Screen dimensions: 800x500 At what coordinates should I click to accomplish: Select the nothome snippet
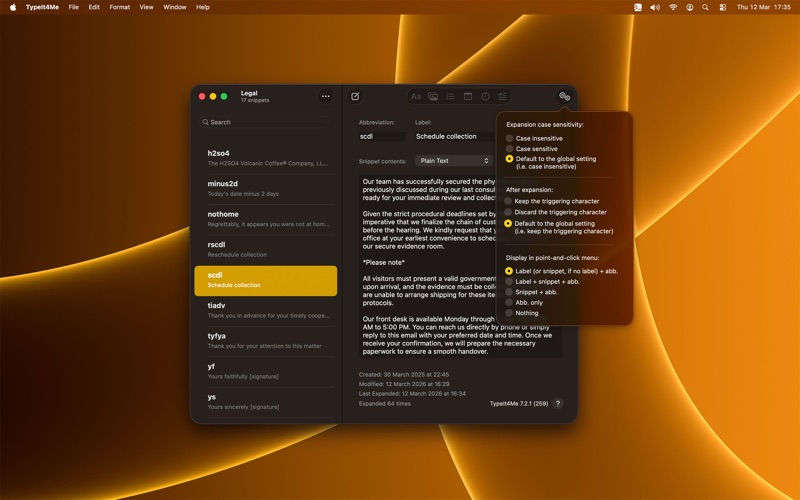click(x=265, y=219)
